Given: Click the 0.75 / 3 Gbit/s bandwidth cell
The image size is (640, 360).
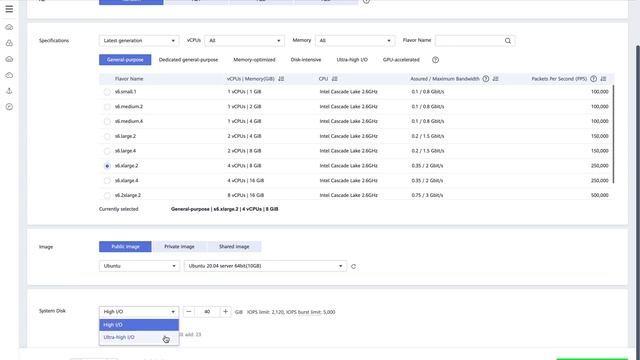Looking at the screenshot, I should (427, 196).
